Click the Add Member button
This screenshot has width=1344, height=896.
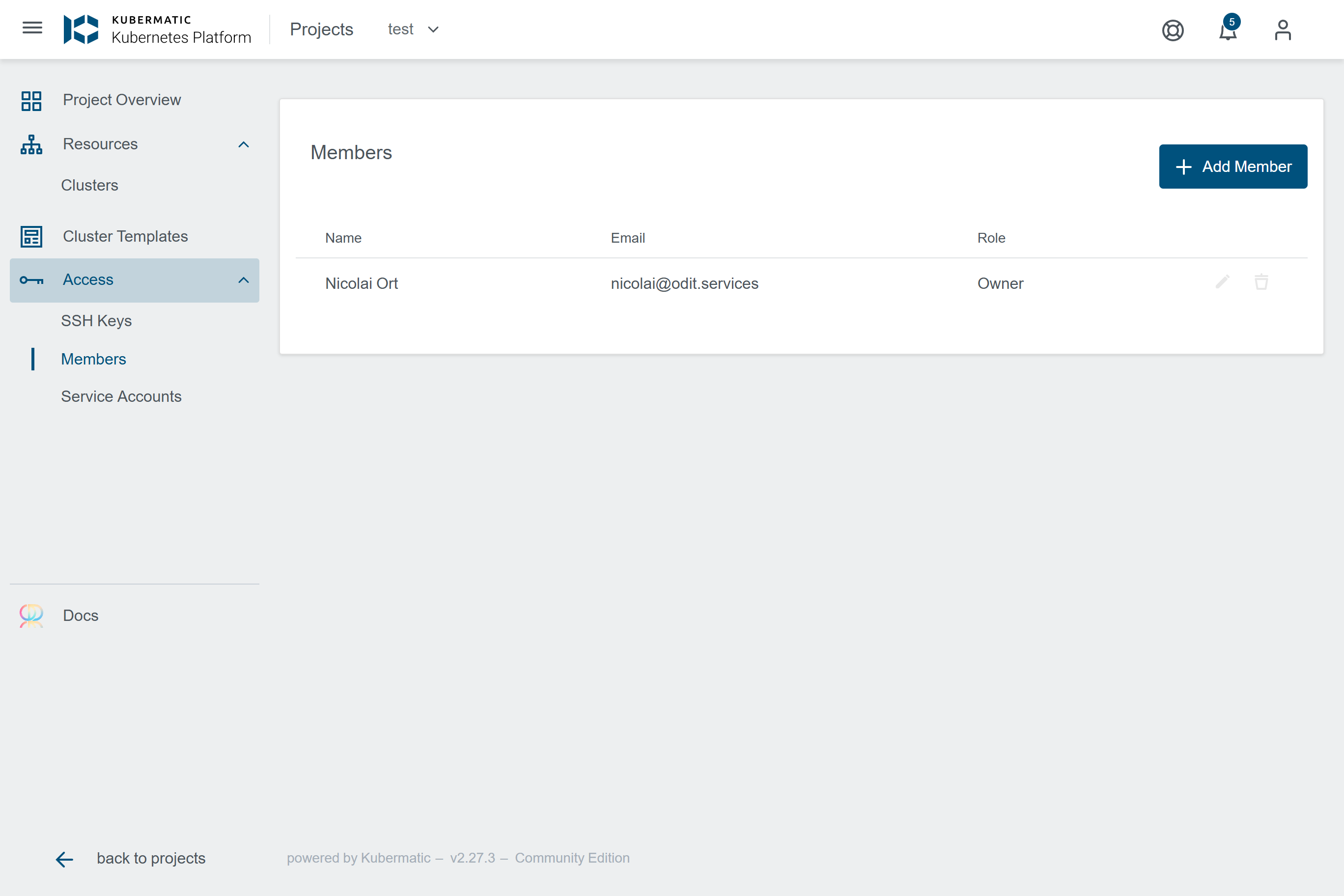click(x=1232, y=167)
